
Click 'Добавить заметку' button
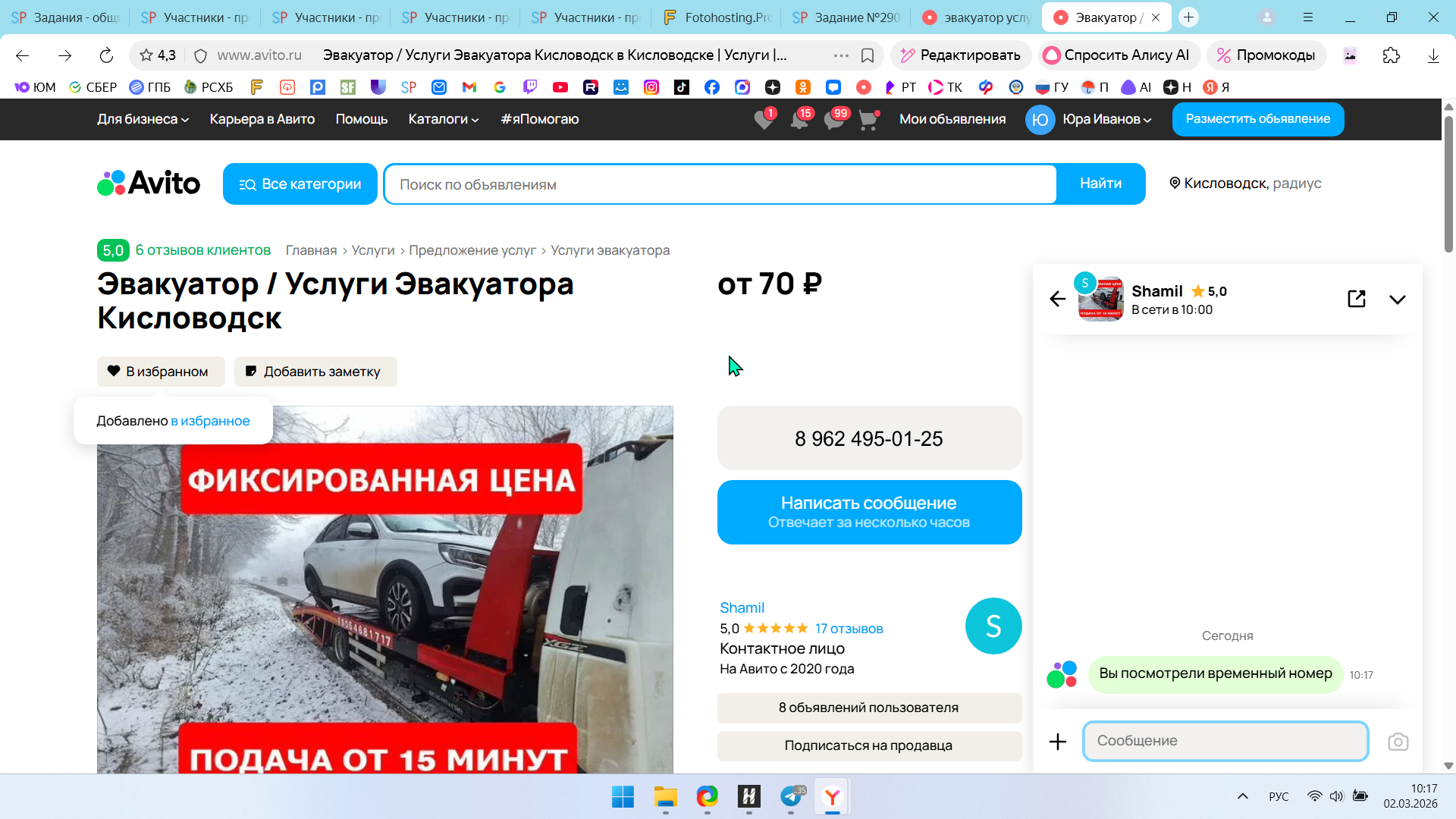pos(315,372)
